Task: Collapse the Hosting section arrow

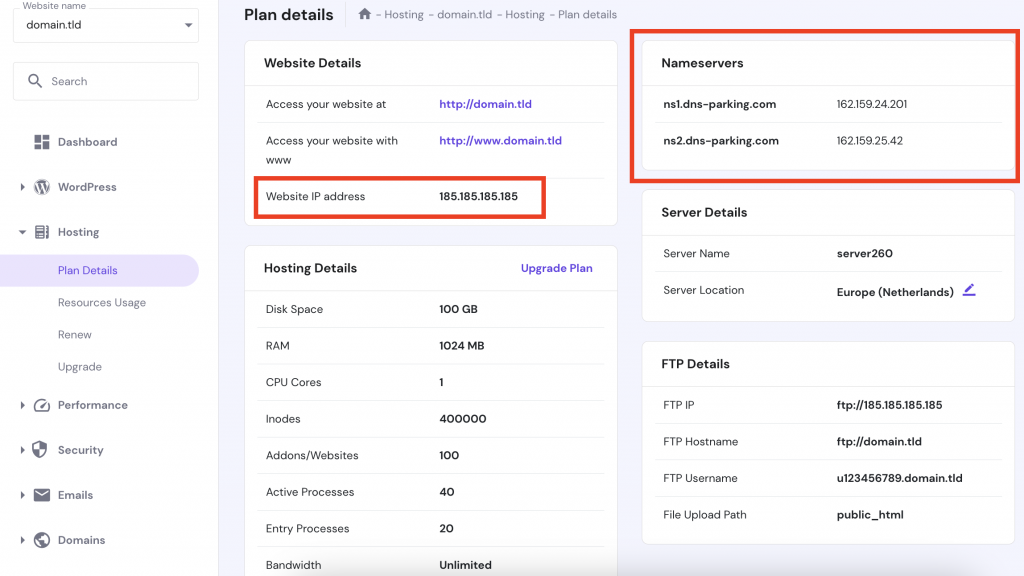Action: (x=23, y=232)
